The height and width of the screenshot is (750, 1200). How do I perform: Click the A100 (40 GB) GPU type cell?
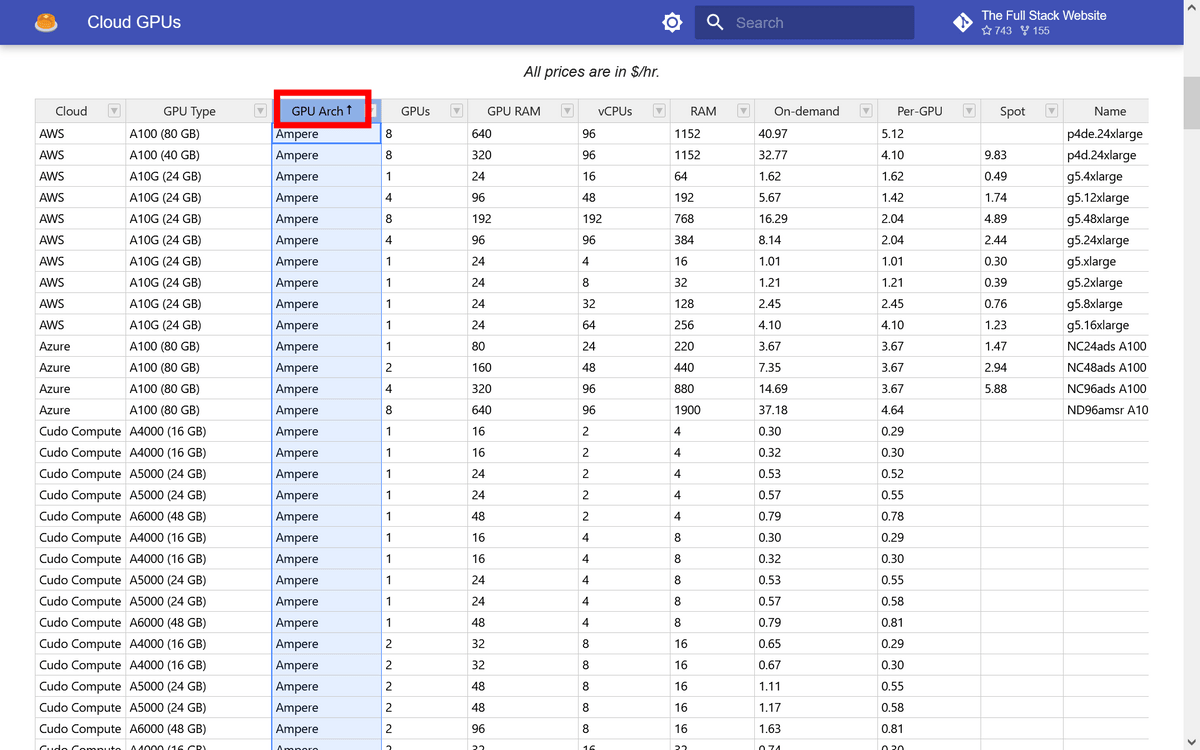tap(198, 155)
